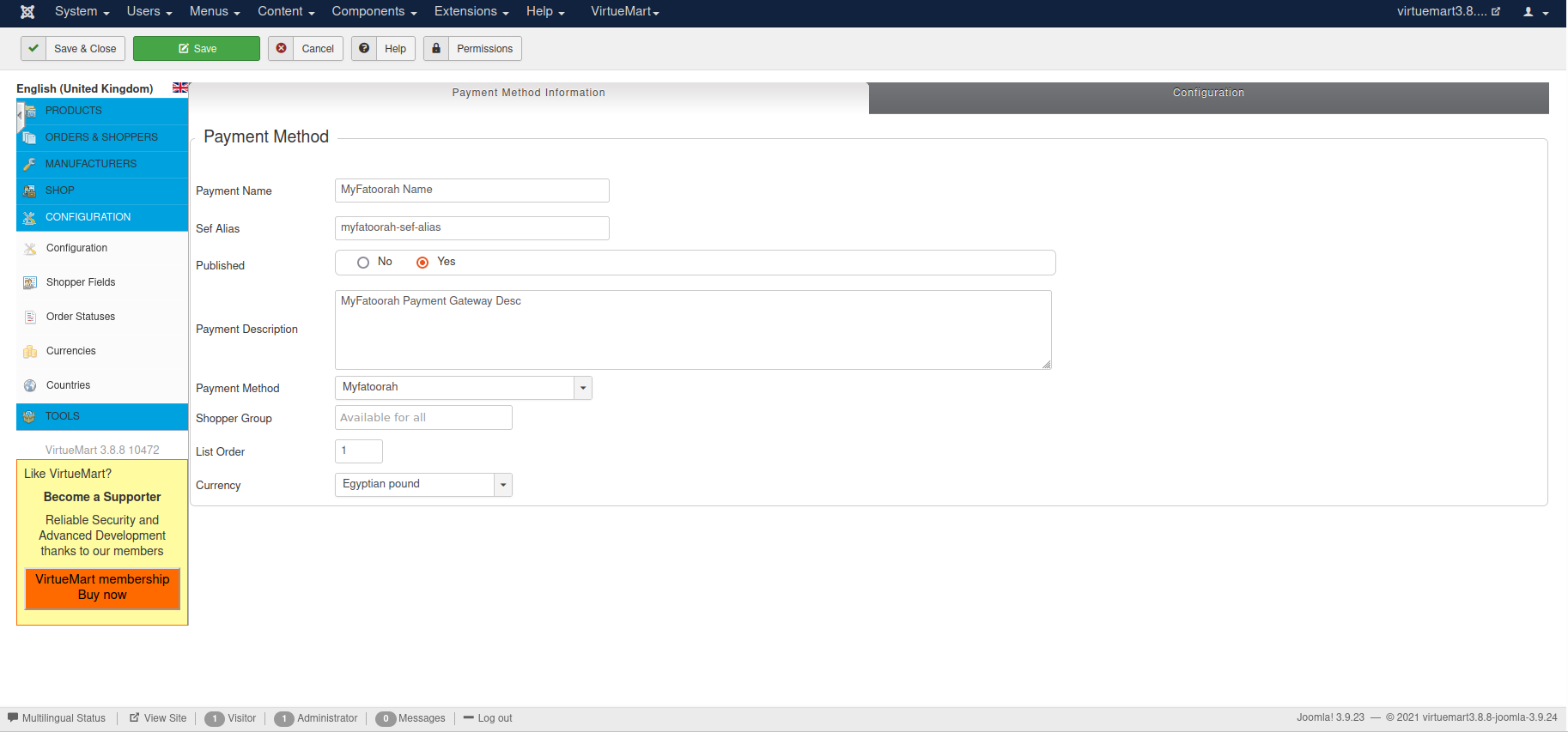Click the Joomla logo icon
The image size is (1568, 732).
click(x=27, y=12)
